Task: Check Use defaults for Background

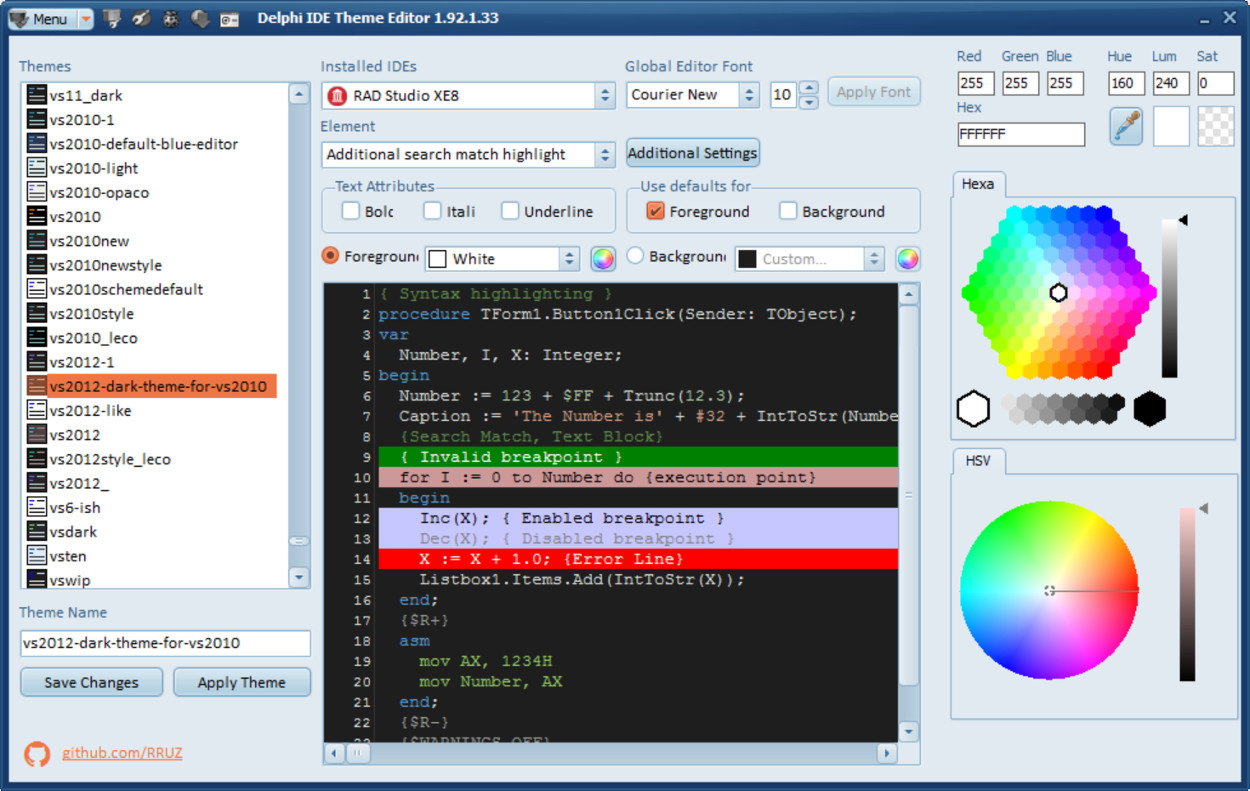Action: tap(788, 211)
